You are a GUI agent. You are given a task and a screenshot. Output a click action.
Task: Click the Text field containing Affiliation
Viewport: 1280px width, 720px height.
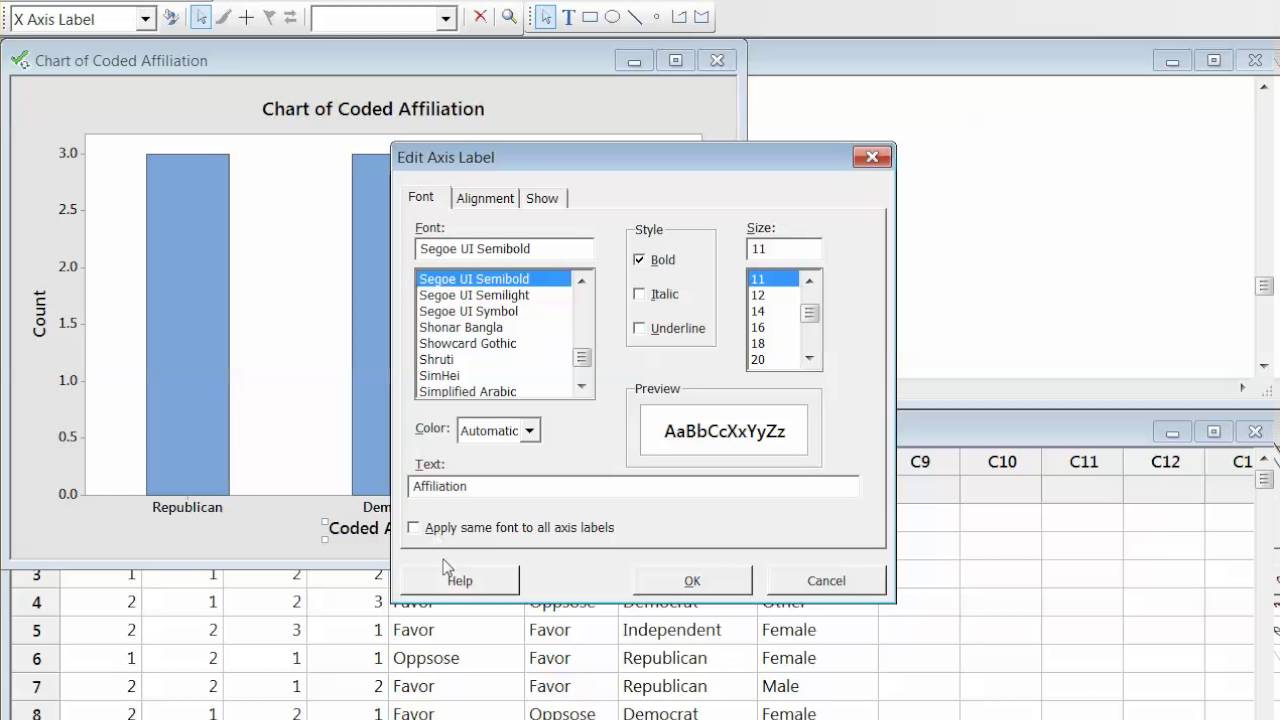pyautogui.click(x=634, y=486)
